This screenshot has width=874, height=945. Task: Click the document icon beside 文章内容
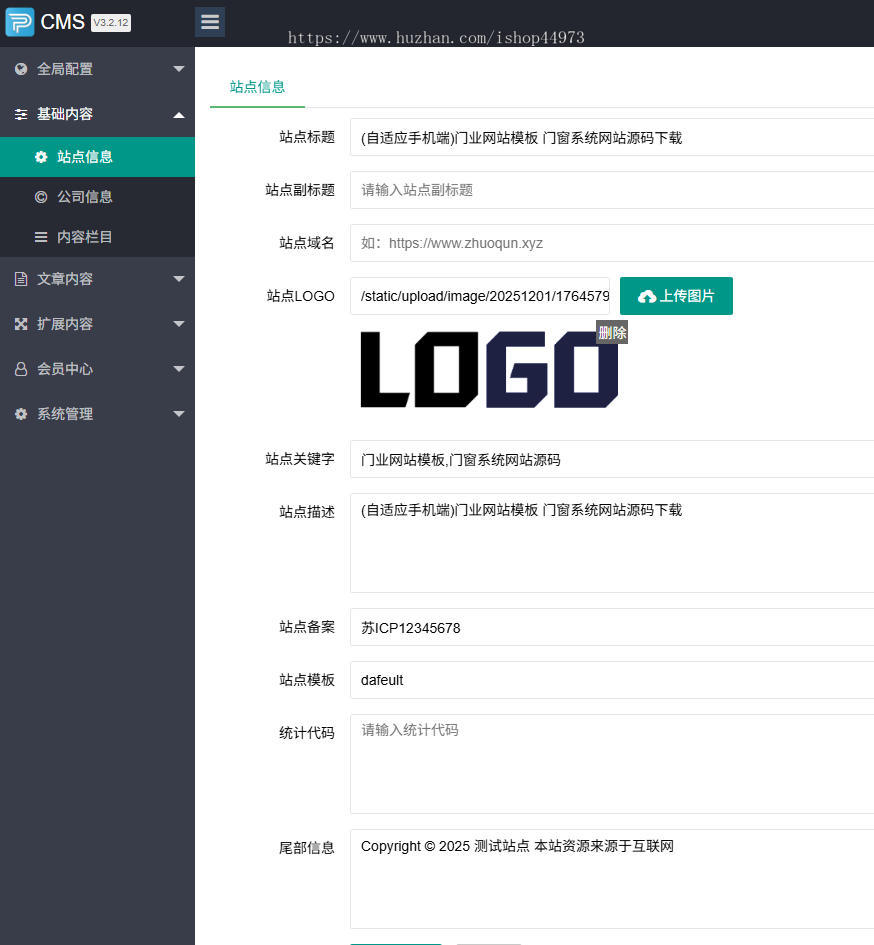[x=21, y=278]
